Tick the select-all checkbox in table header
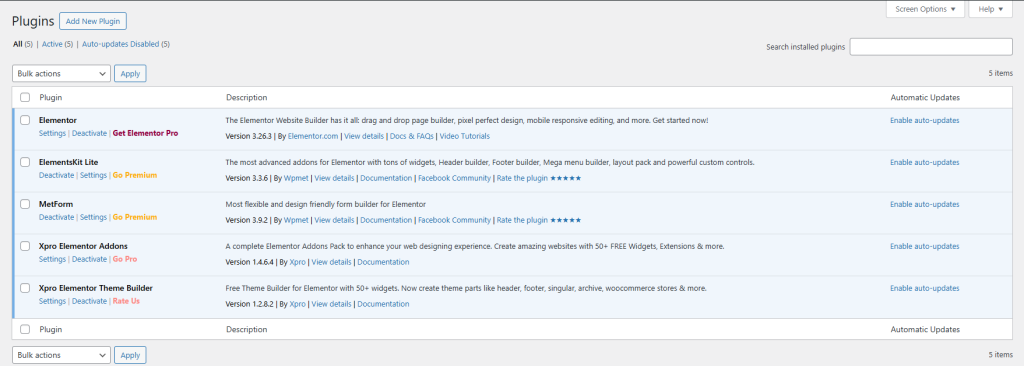This screenshot has height=366, width=1024. coord(25,97)
